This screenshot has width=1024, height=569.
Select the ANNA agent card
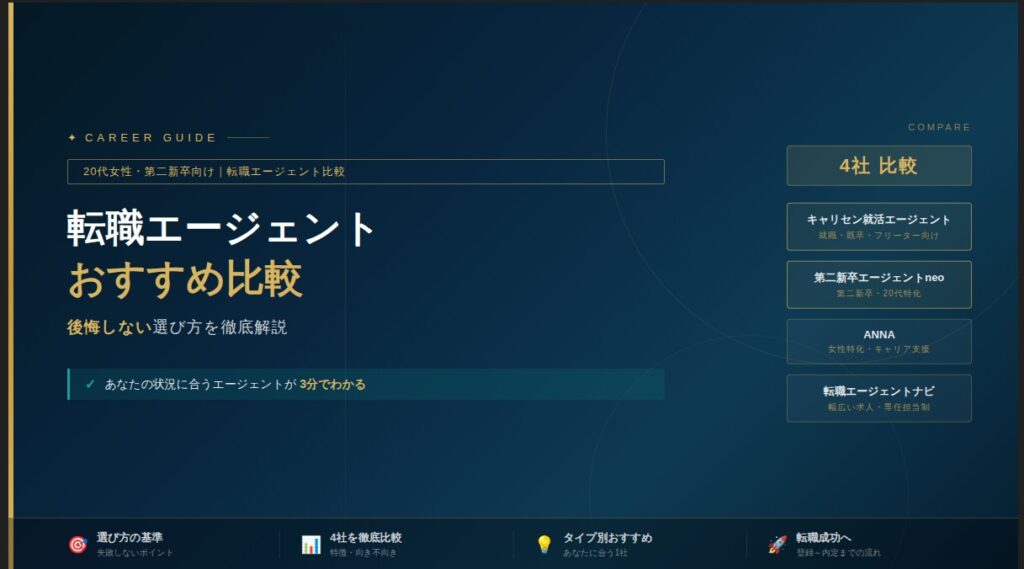pos(879,342)
